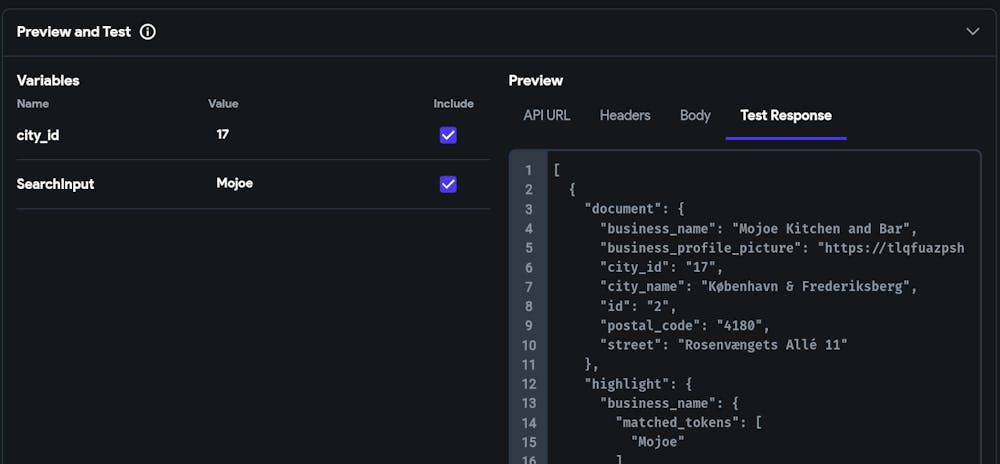
Task: Open the Headers tab
Action: (625, 115)
